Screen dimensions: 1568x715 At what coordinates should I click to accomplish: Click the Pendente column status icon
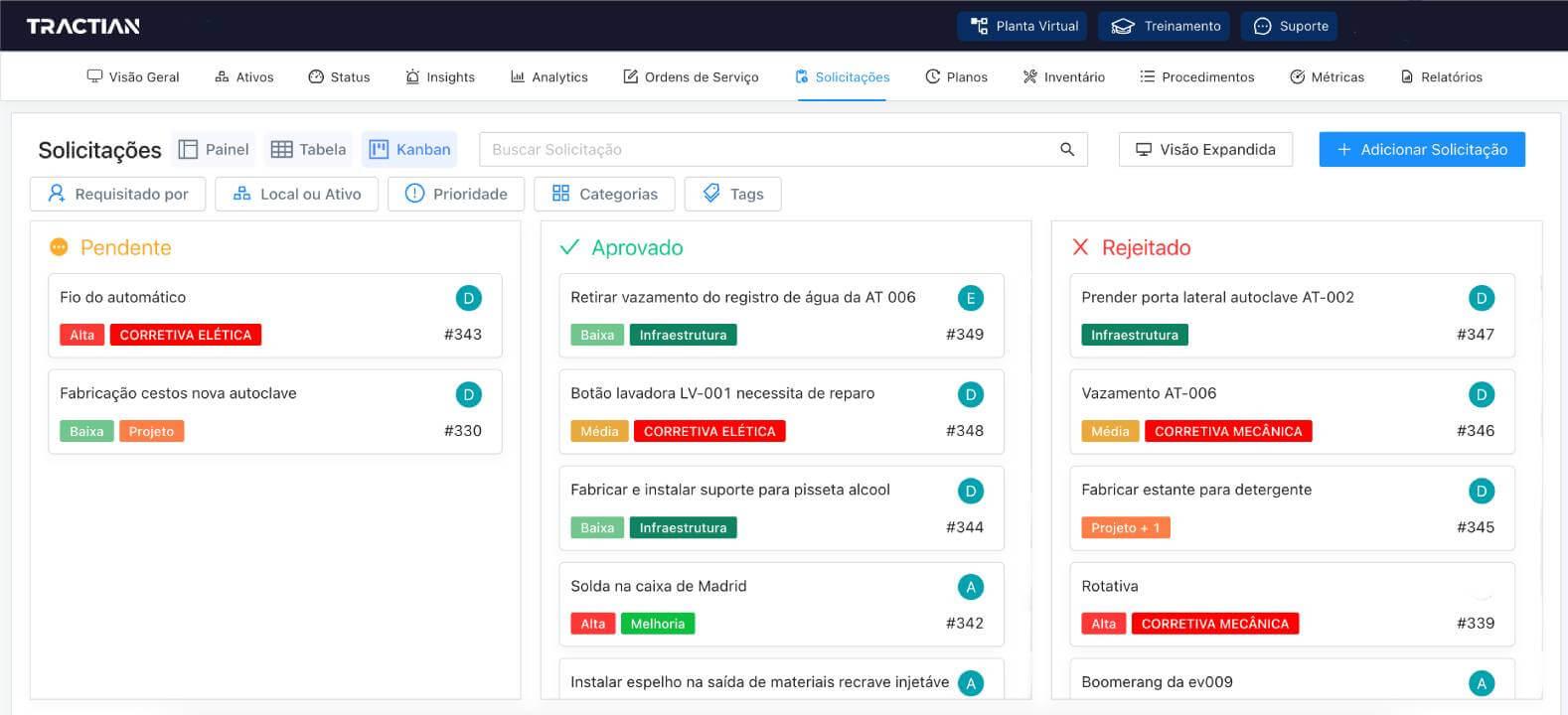[59, 246]
